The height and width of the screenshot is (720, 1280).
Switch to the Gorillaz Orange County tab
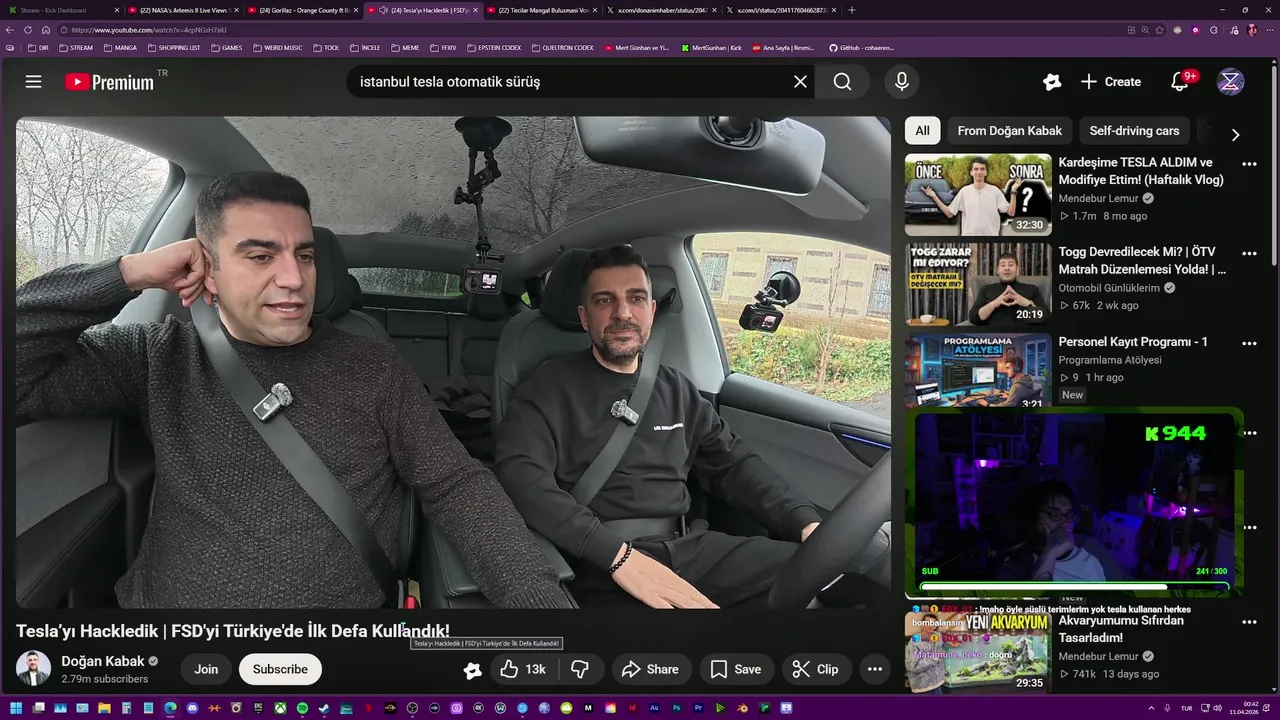[x=302, y=10]
